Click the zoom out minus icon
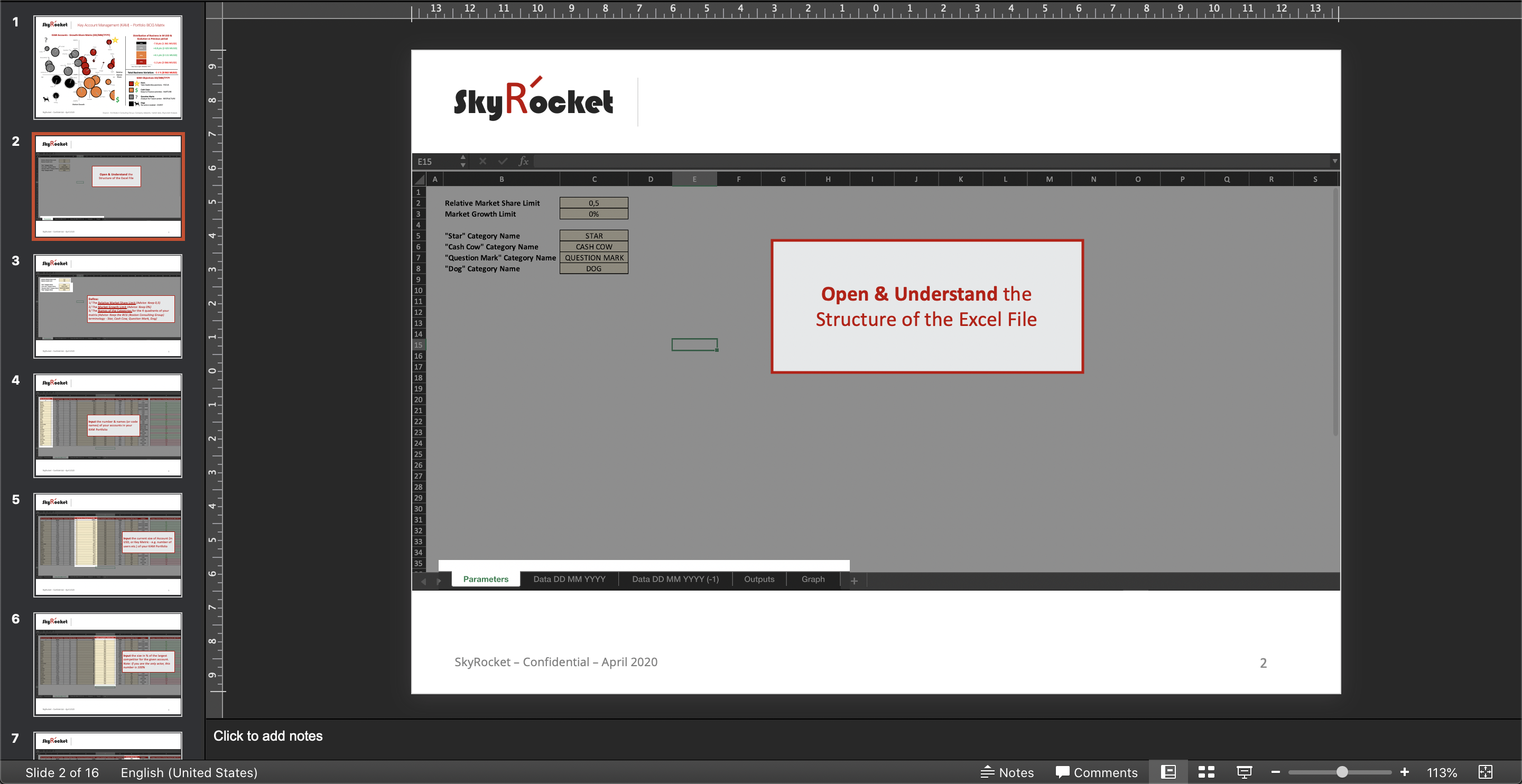 coord(1276,772)
